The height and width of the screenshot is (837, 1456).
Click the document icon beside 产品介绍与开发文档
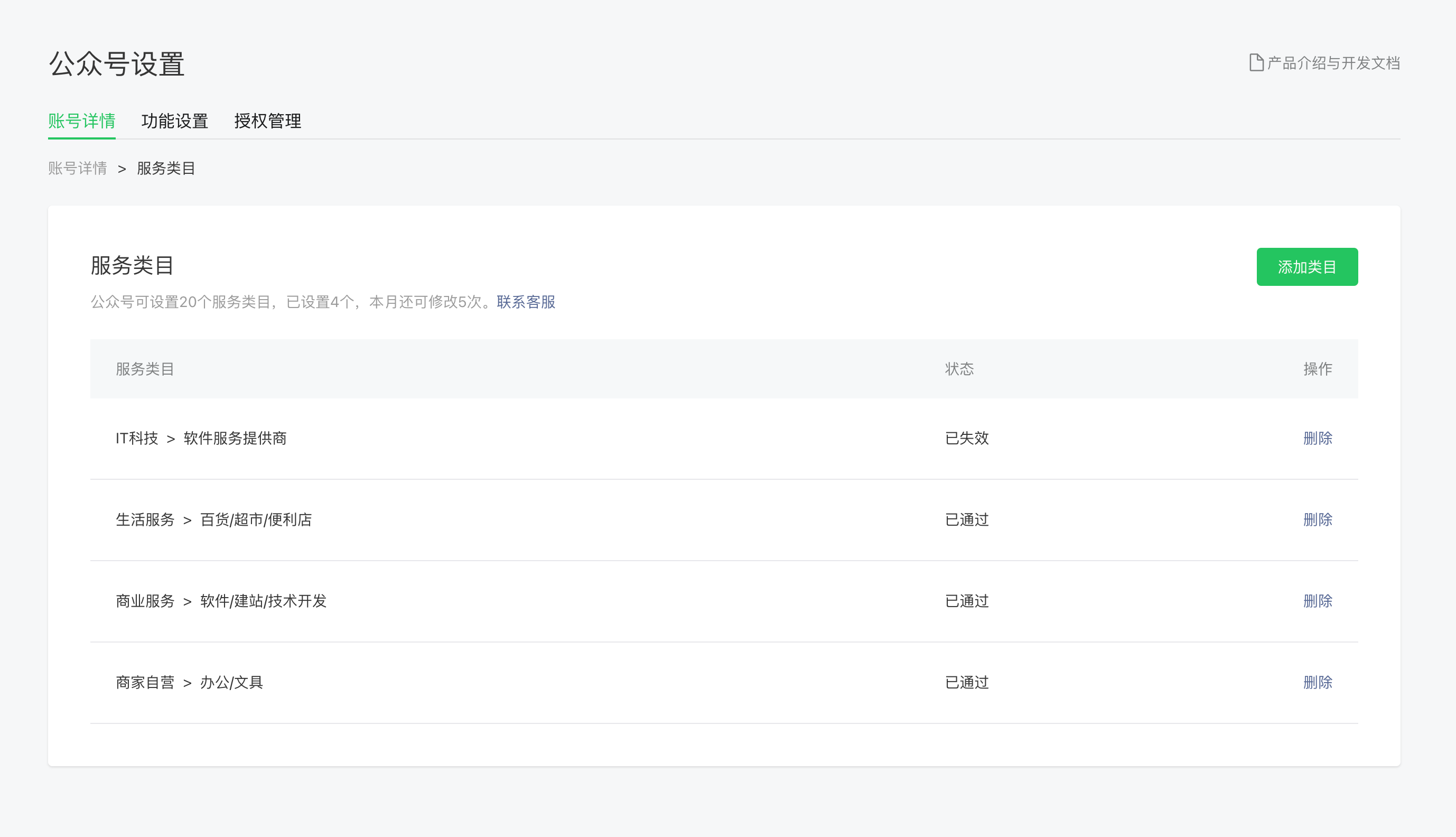coord(1256,63)
